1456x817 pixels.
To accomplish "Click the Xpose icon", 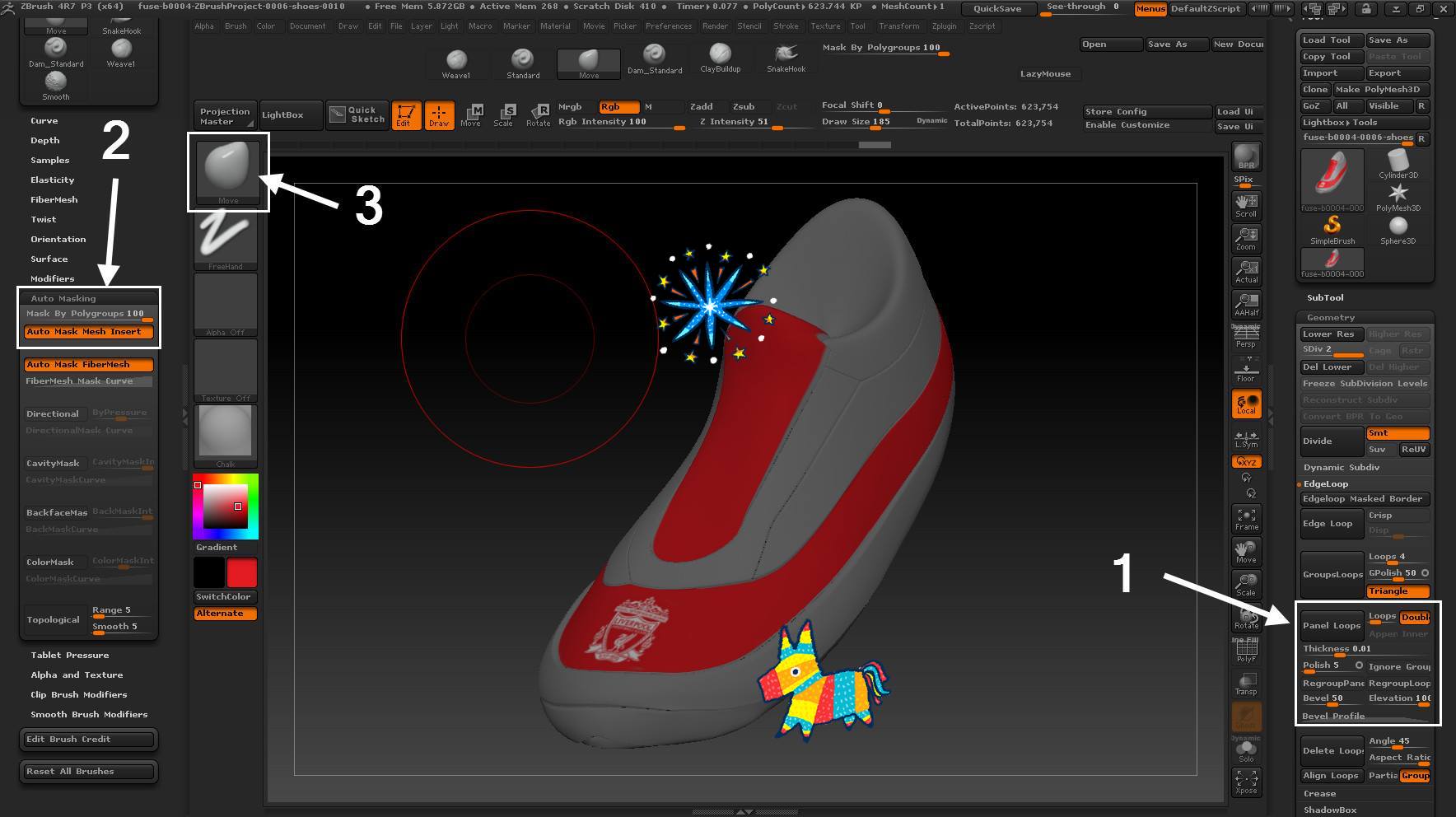I will [1246, 782].
